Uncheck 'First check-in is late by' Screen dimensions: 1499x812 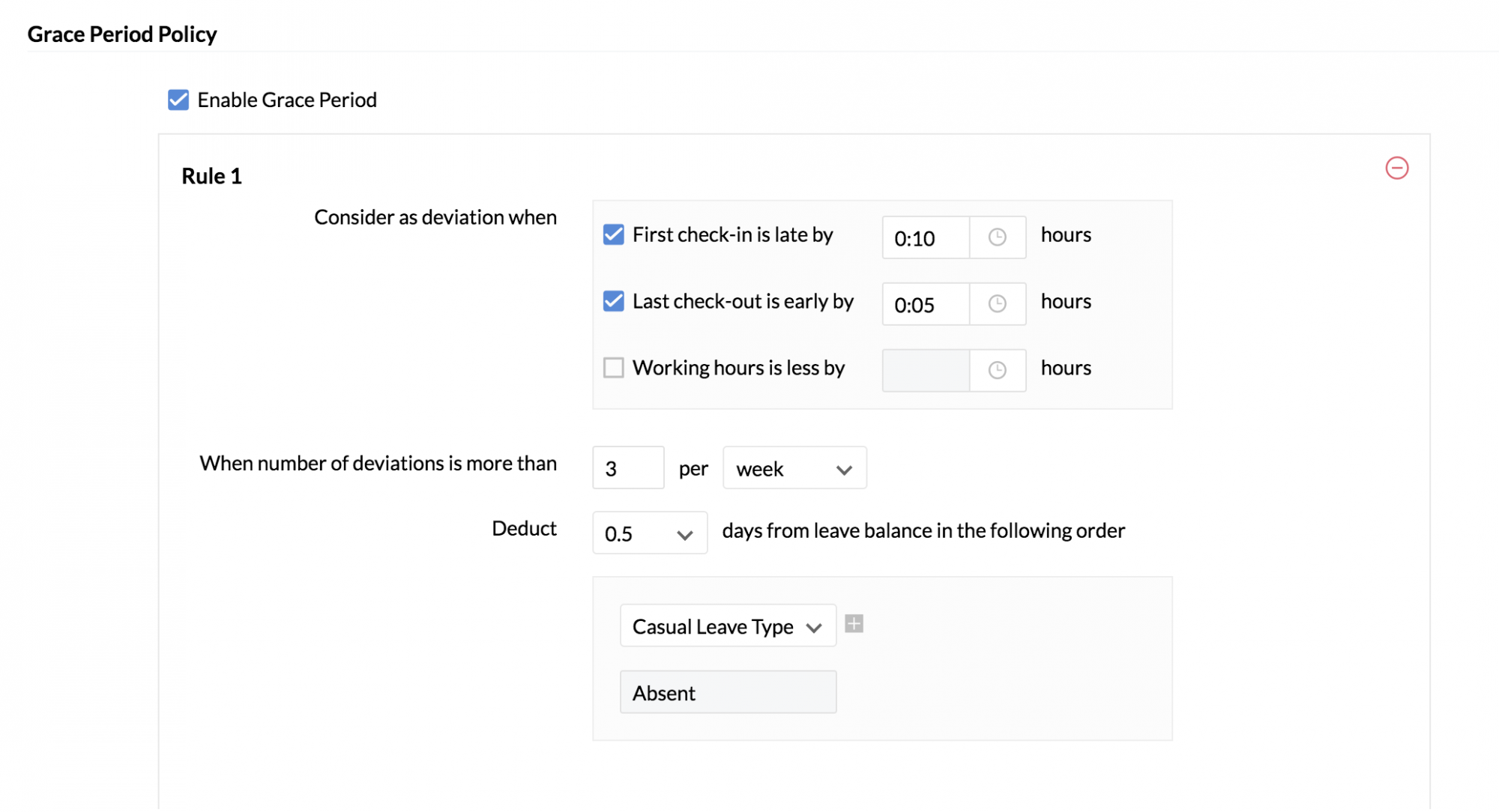613,234
